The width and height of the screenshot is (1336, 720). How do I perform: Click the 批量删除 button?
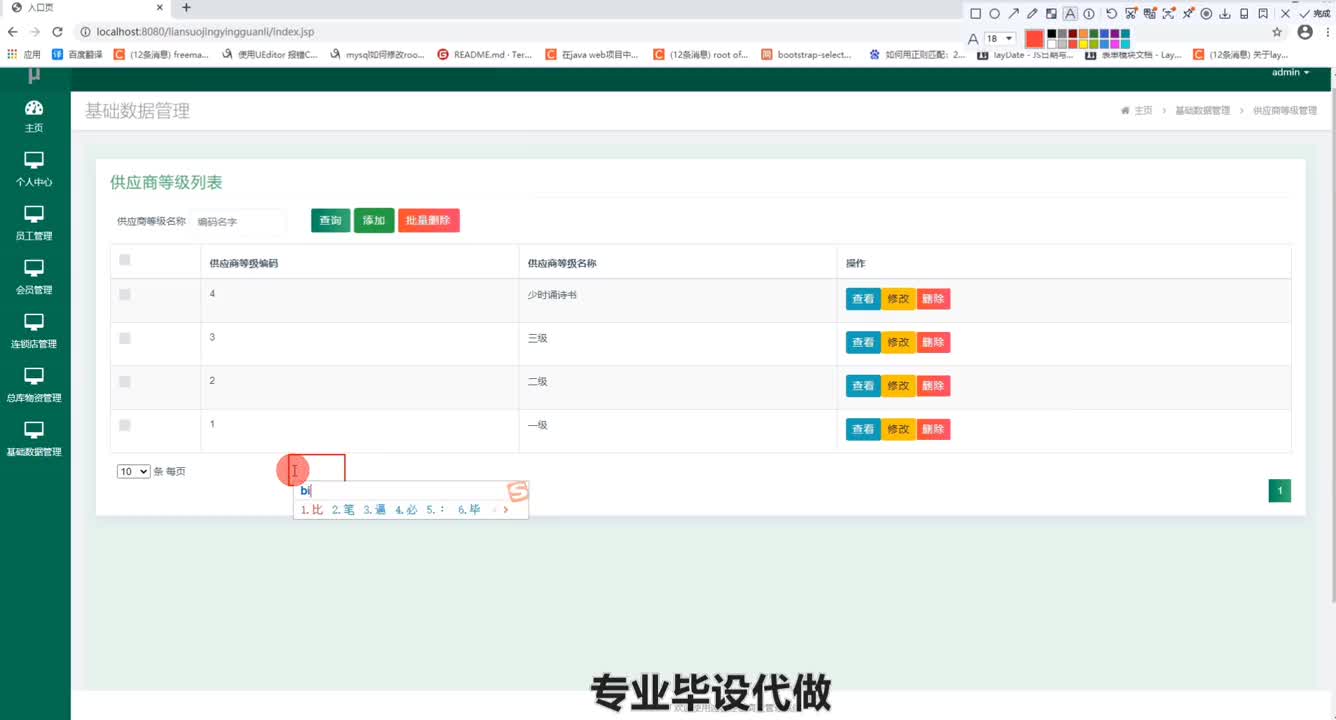(428, 220)
